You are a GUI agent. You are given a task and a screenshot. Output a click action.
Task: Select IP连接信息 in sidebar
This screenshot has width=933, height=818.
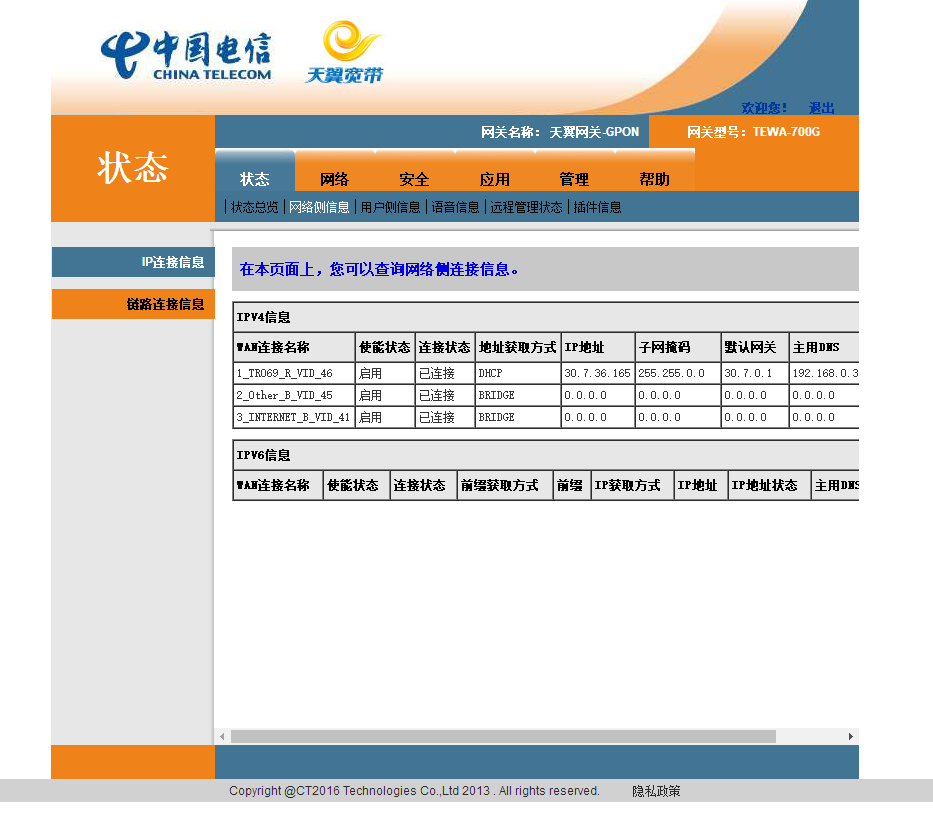pos(172,262)
